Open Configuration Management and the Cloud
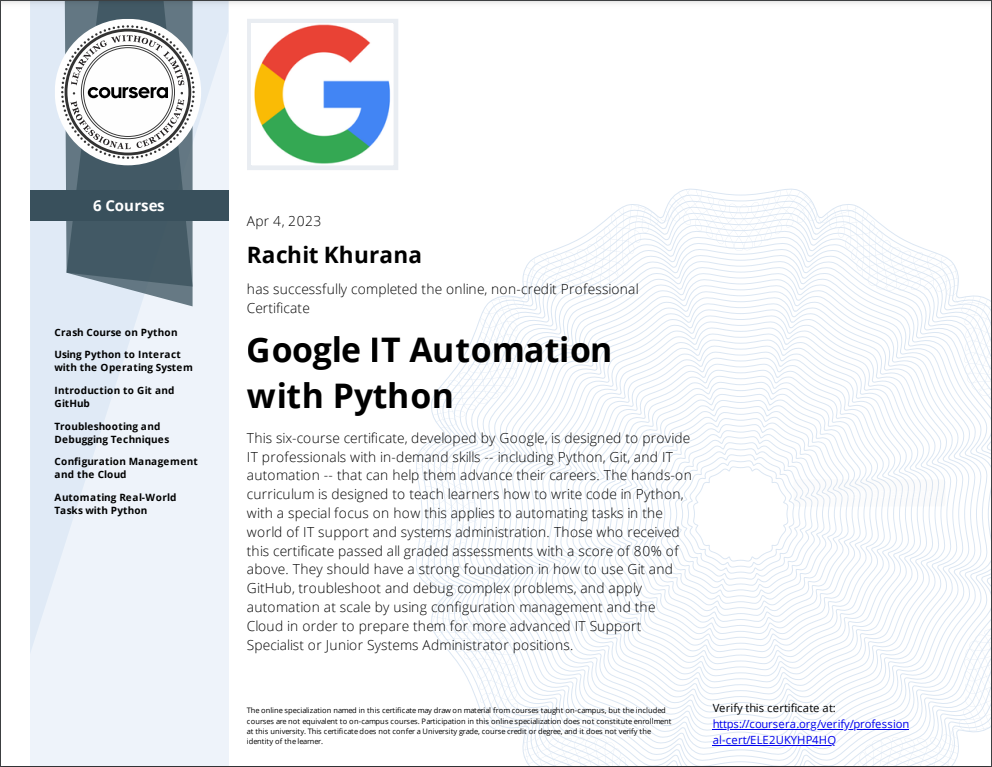Viewport: 992px width, 767px height. [125, 468]
